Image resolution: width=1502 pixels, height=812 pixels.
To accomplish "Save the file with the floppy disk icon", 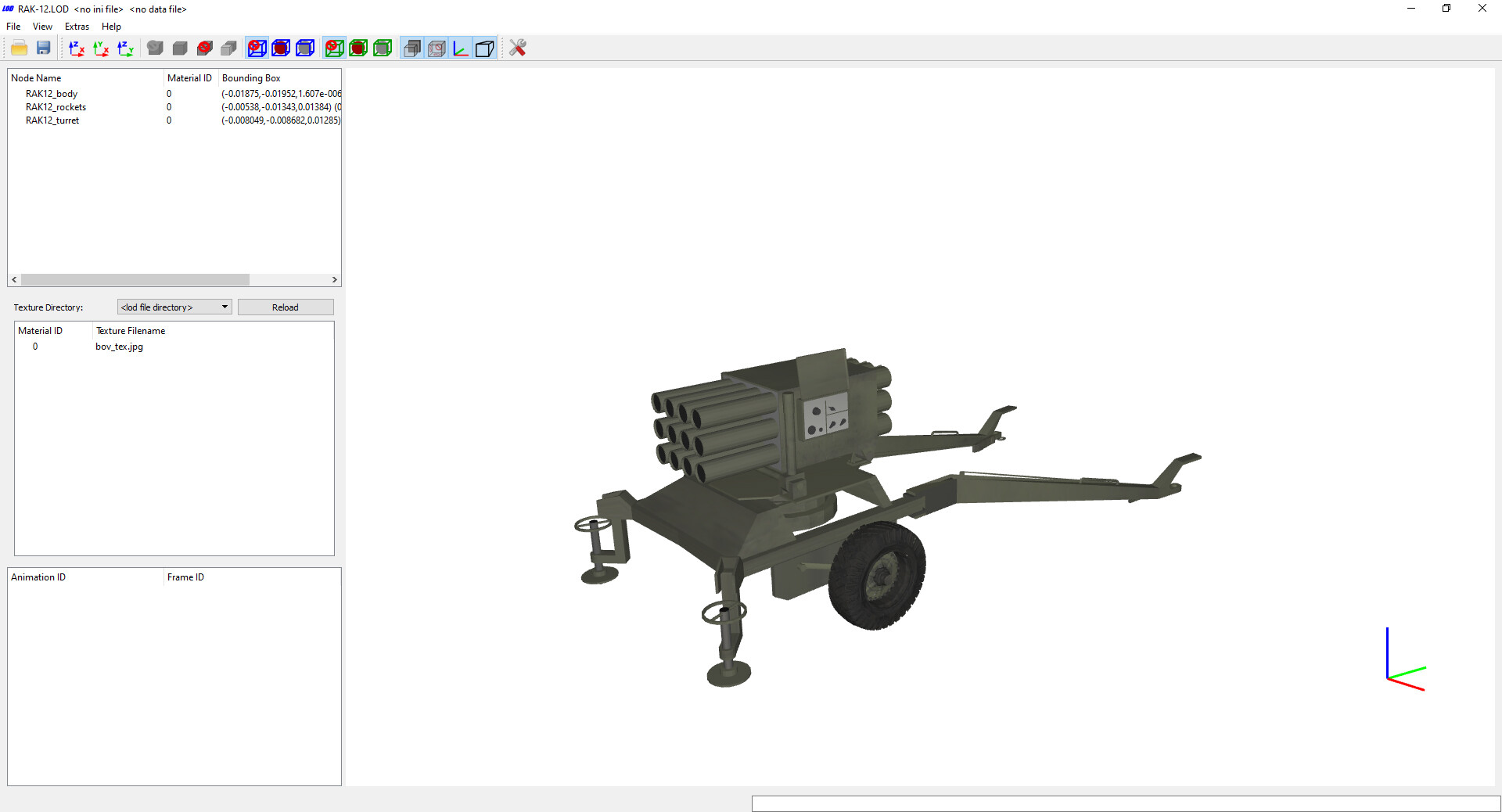I will 44,49.
